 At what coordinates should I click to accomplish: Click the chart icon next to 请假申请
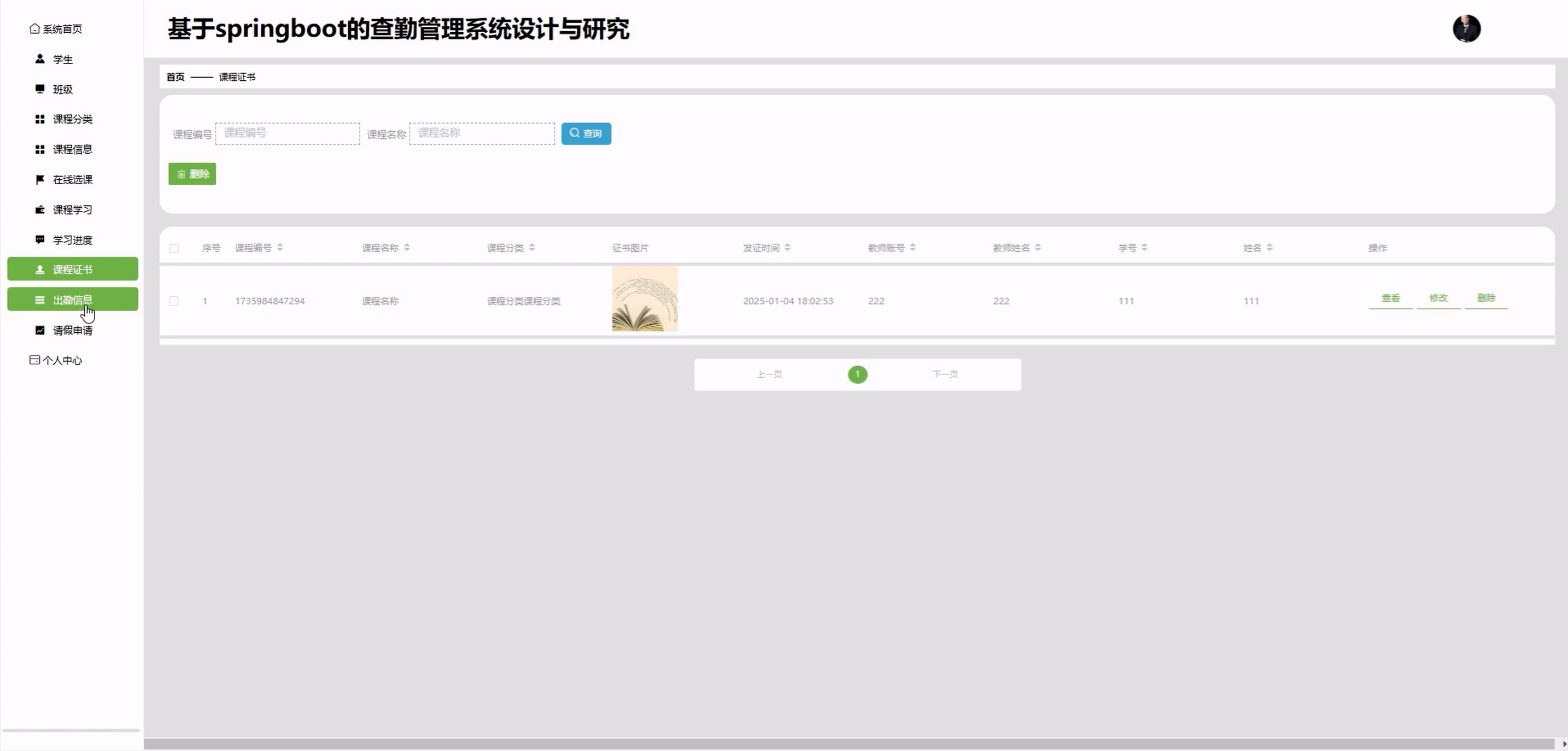coord(39,331)
